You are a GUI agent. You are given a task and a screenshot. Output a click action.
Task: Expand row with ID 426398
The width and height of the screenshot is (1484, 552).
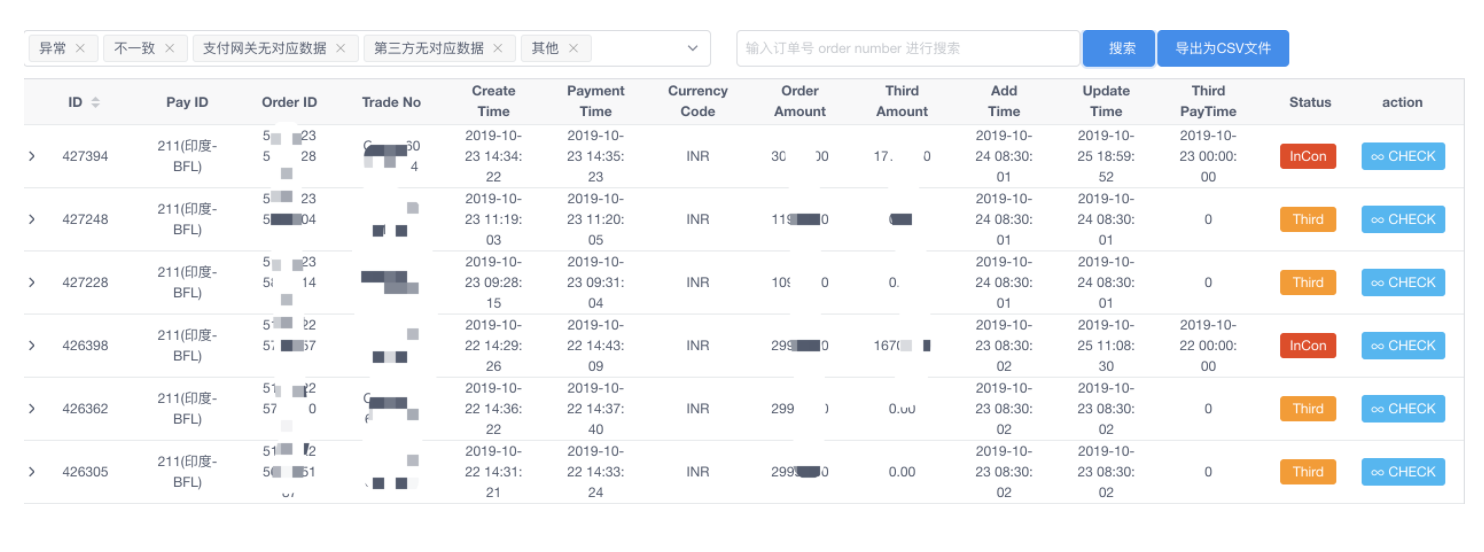(x=32, y=345)
